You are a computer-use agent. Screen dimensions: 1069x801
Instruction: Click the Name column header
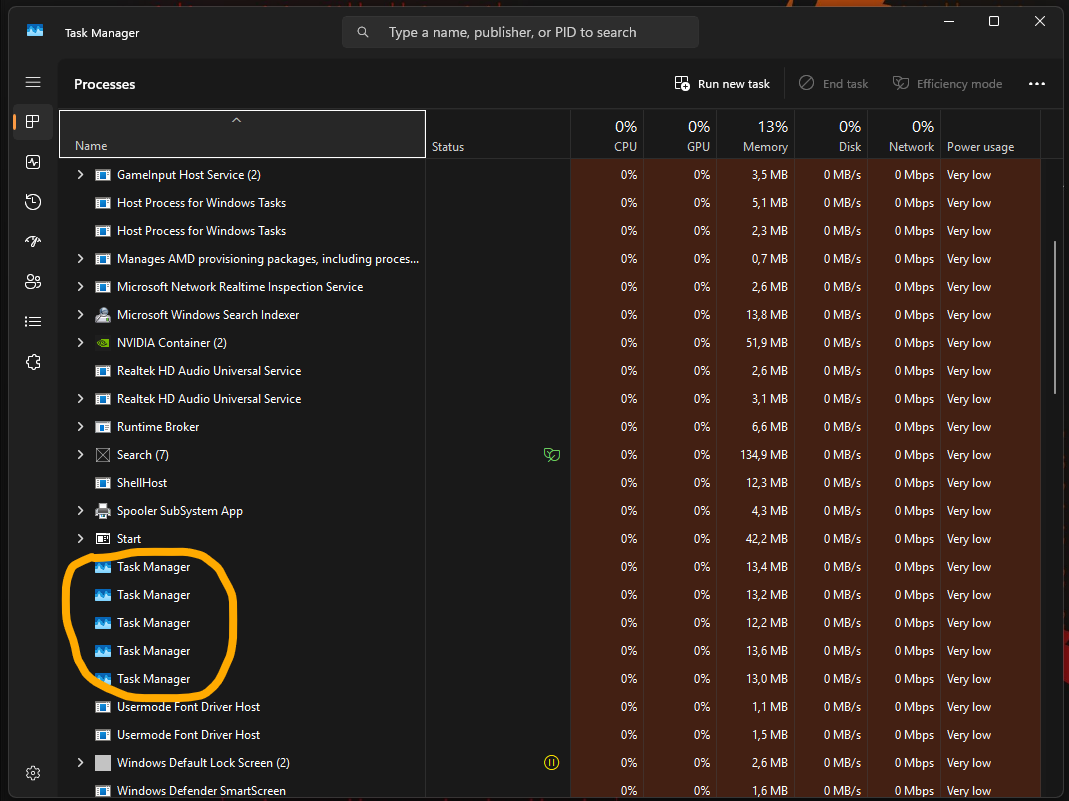[x=242, y=135]
